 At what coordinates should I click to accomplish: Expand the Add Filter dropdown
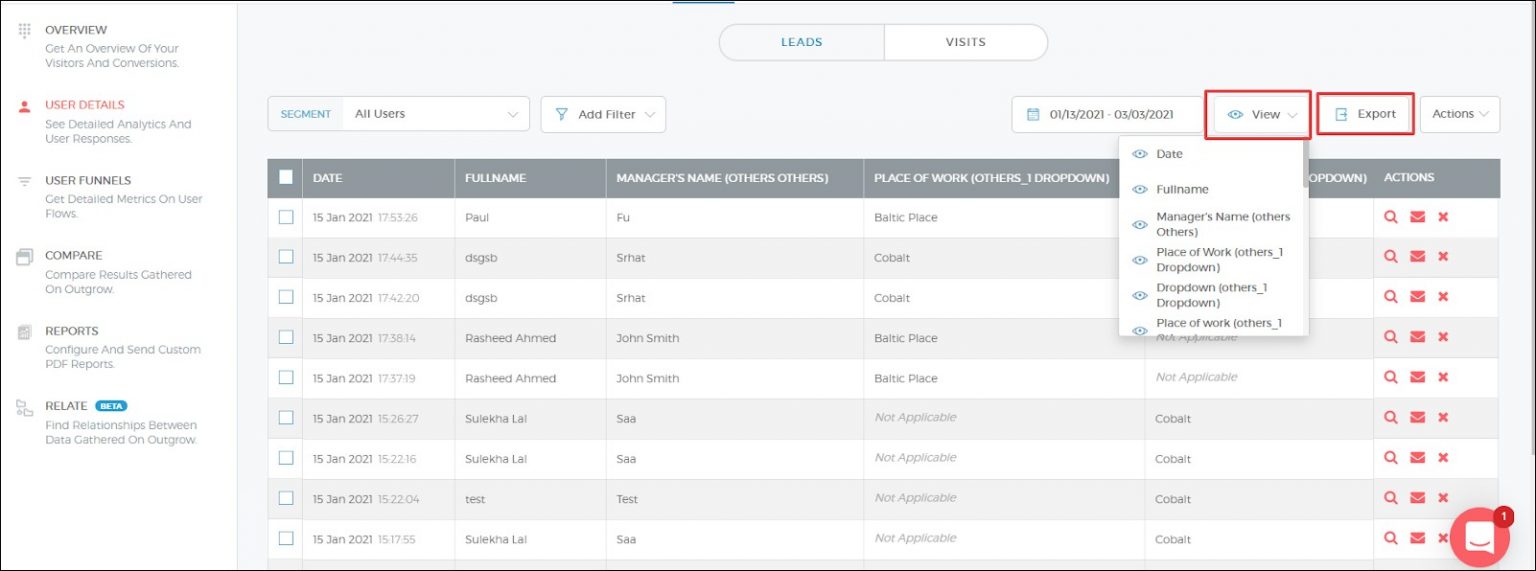[x=603, y=114]
